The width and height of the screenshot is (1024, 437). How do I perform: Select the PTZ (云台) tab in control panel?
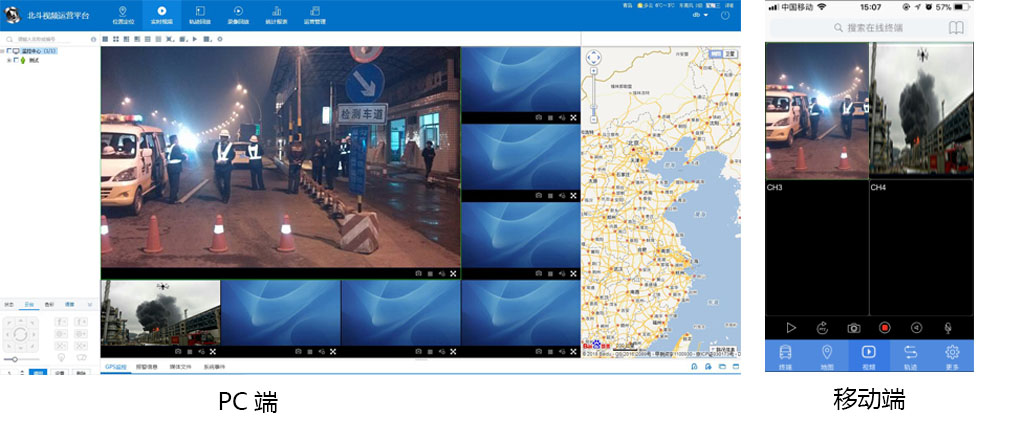[29, 305]
